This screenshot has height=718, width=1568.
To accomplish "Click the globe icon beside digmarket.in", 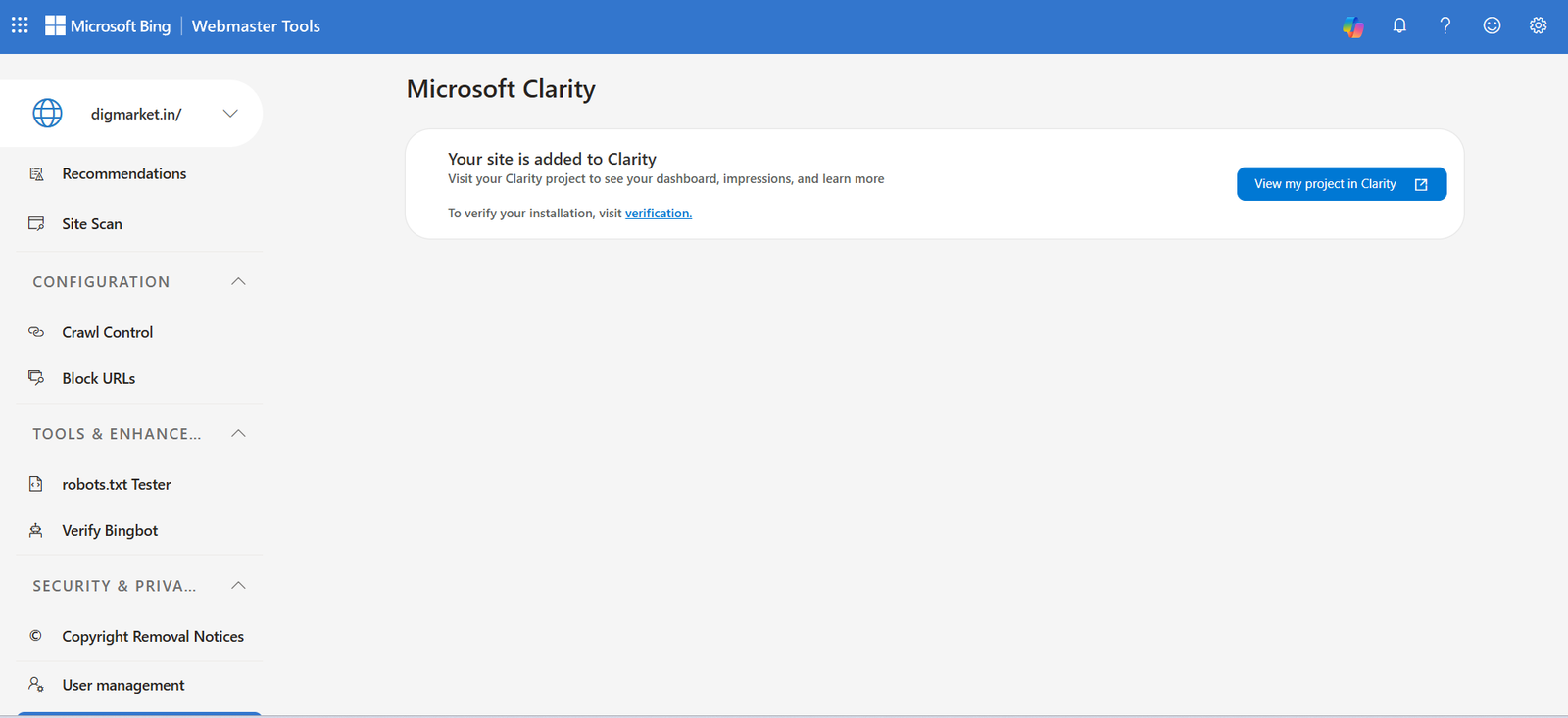I will pos(47,114).
